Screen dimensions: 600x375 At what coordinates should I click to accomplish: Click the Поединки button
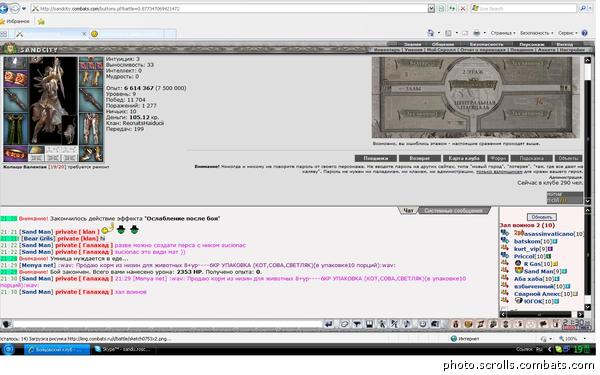tap(375, 158)
